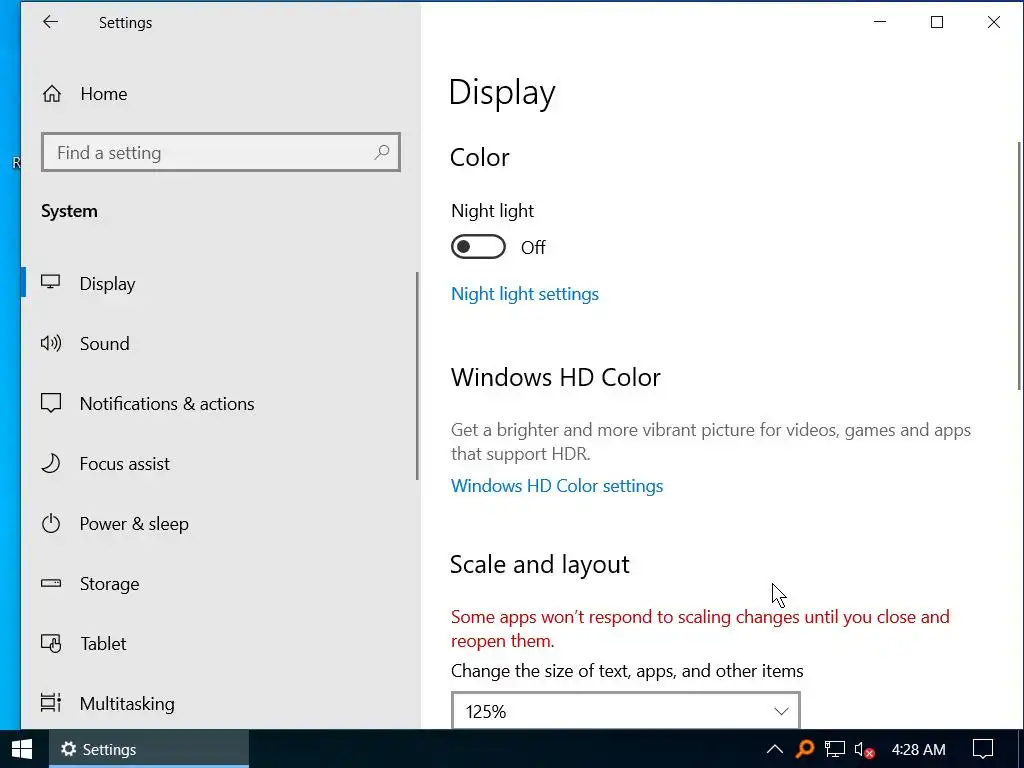Open the Action Center notification icon
Image resolution: width=1024 pixels, height=768 pixels.
(x=983, y=749)
